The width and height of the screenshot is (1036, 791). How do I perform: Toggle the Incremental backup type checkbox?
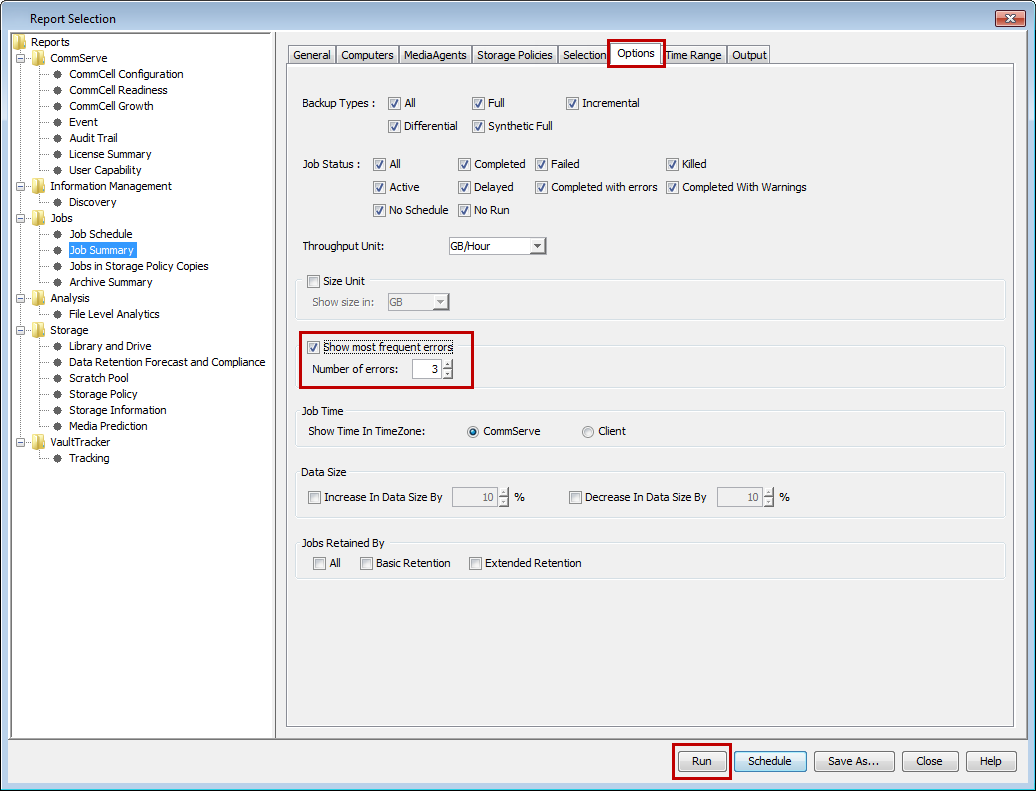point(572,103)
